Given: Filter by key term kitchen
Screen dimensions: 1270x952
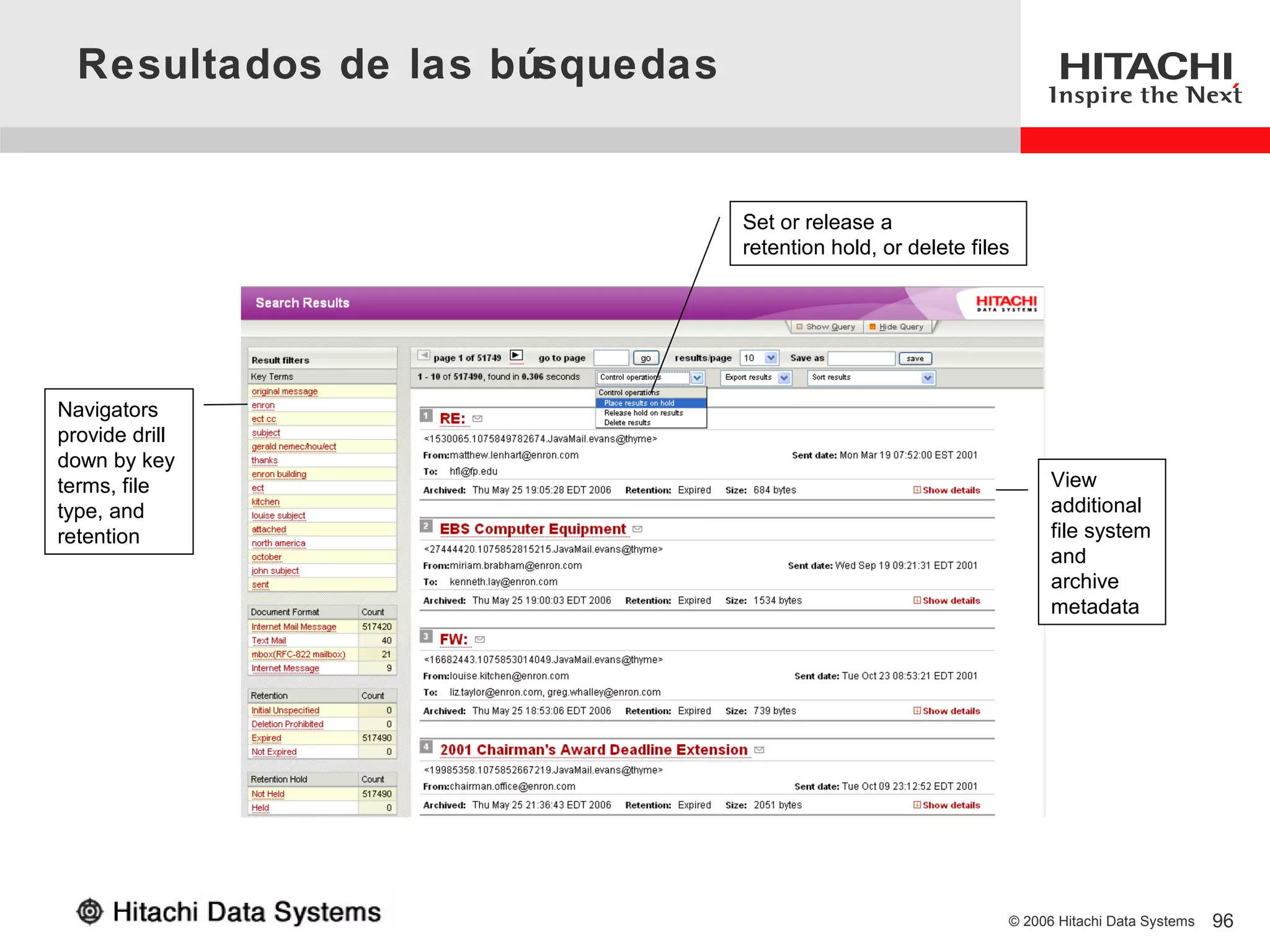Looking at the screenshot, I should (265, 502).
